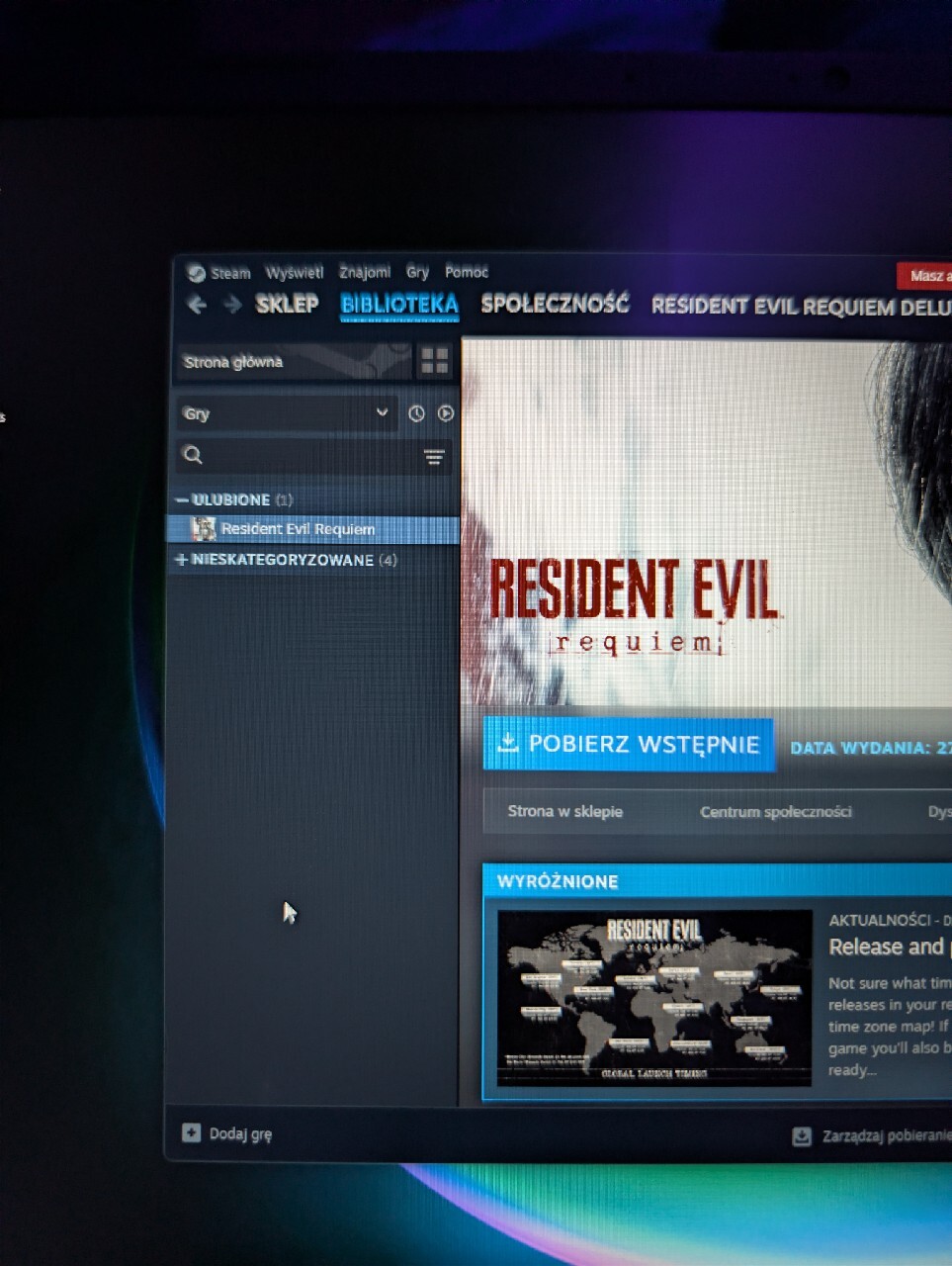Click the red Masz notification button
The height and width of the screenshot is (1266, 952).
925,276
